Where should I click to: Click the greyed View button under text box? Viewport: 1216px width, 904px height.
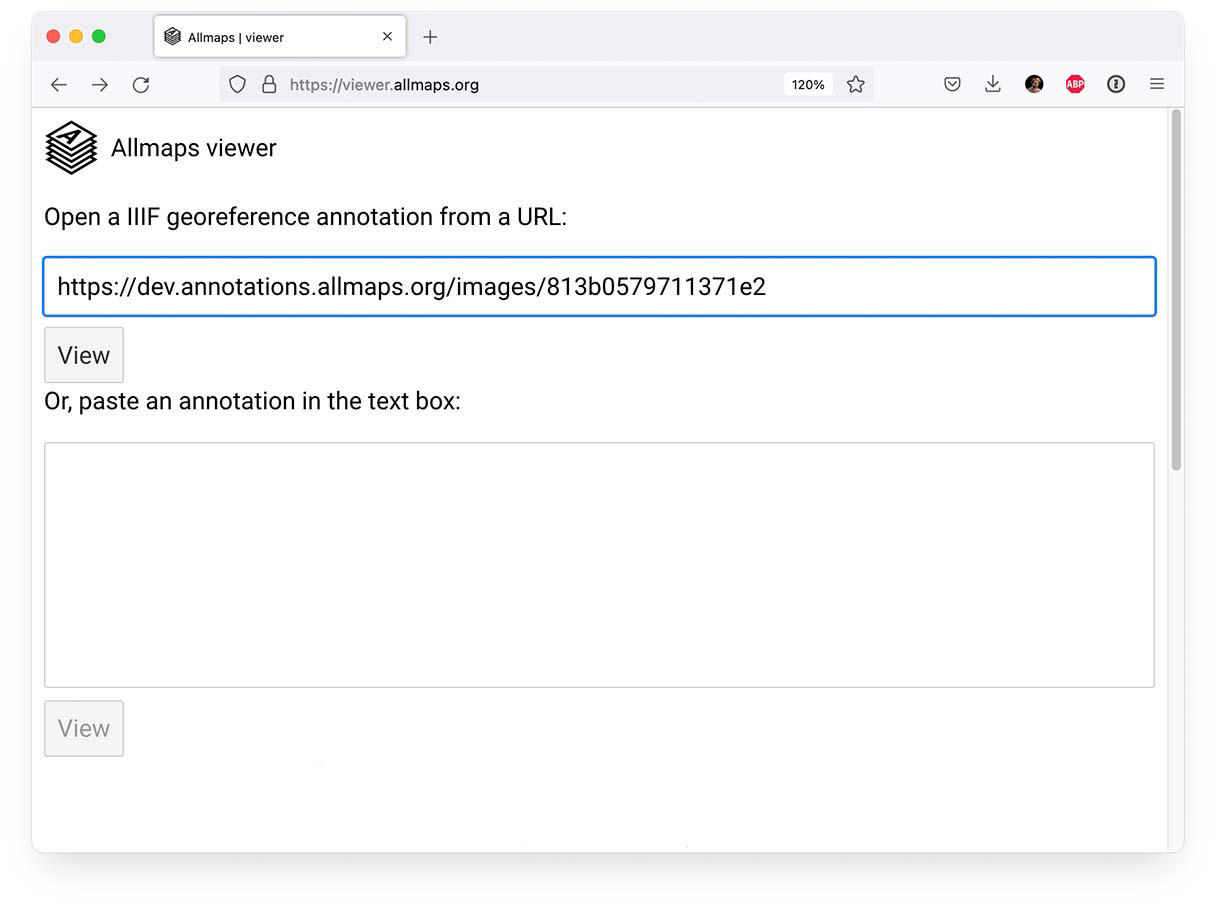pyautogui.click(x=84, y=728)
